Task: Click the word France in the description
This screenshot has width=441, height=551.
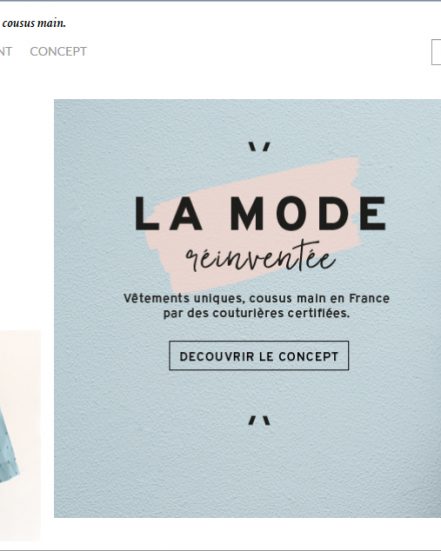Action: (x=369, y=298)
